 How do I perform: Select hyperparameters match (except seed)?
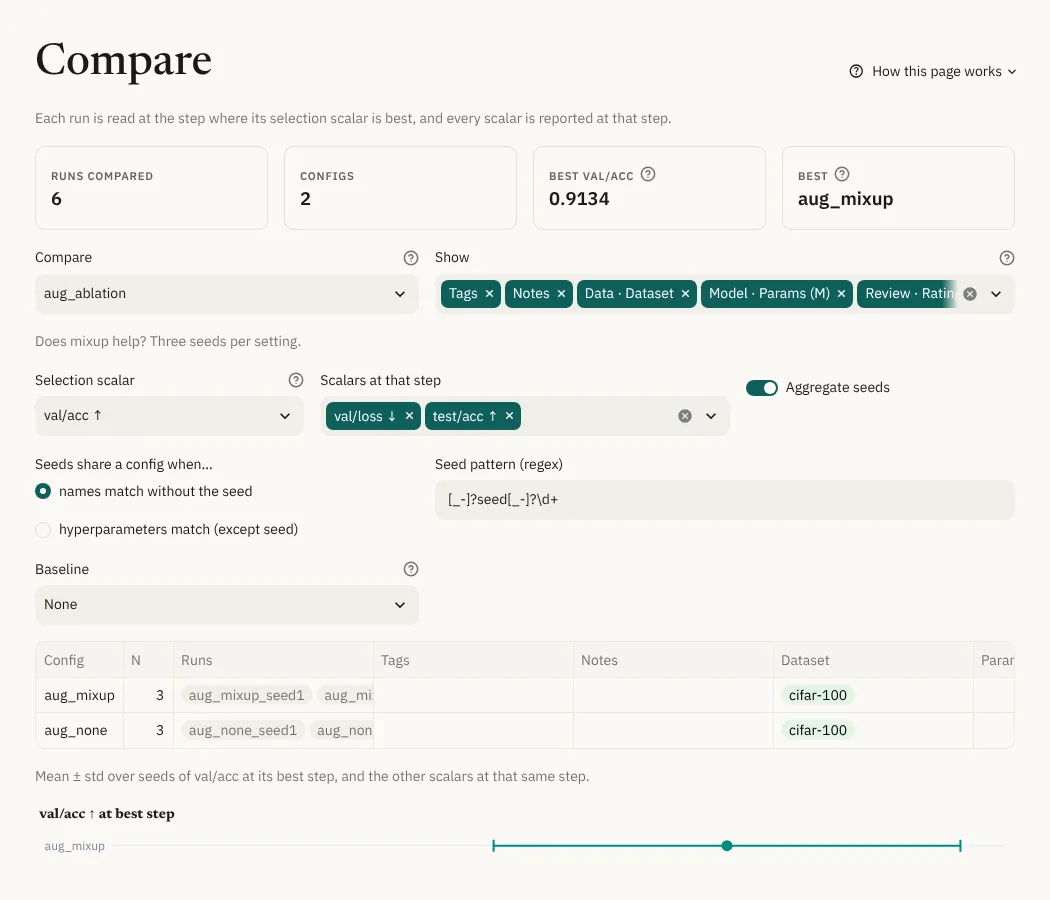point(43,530)
